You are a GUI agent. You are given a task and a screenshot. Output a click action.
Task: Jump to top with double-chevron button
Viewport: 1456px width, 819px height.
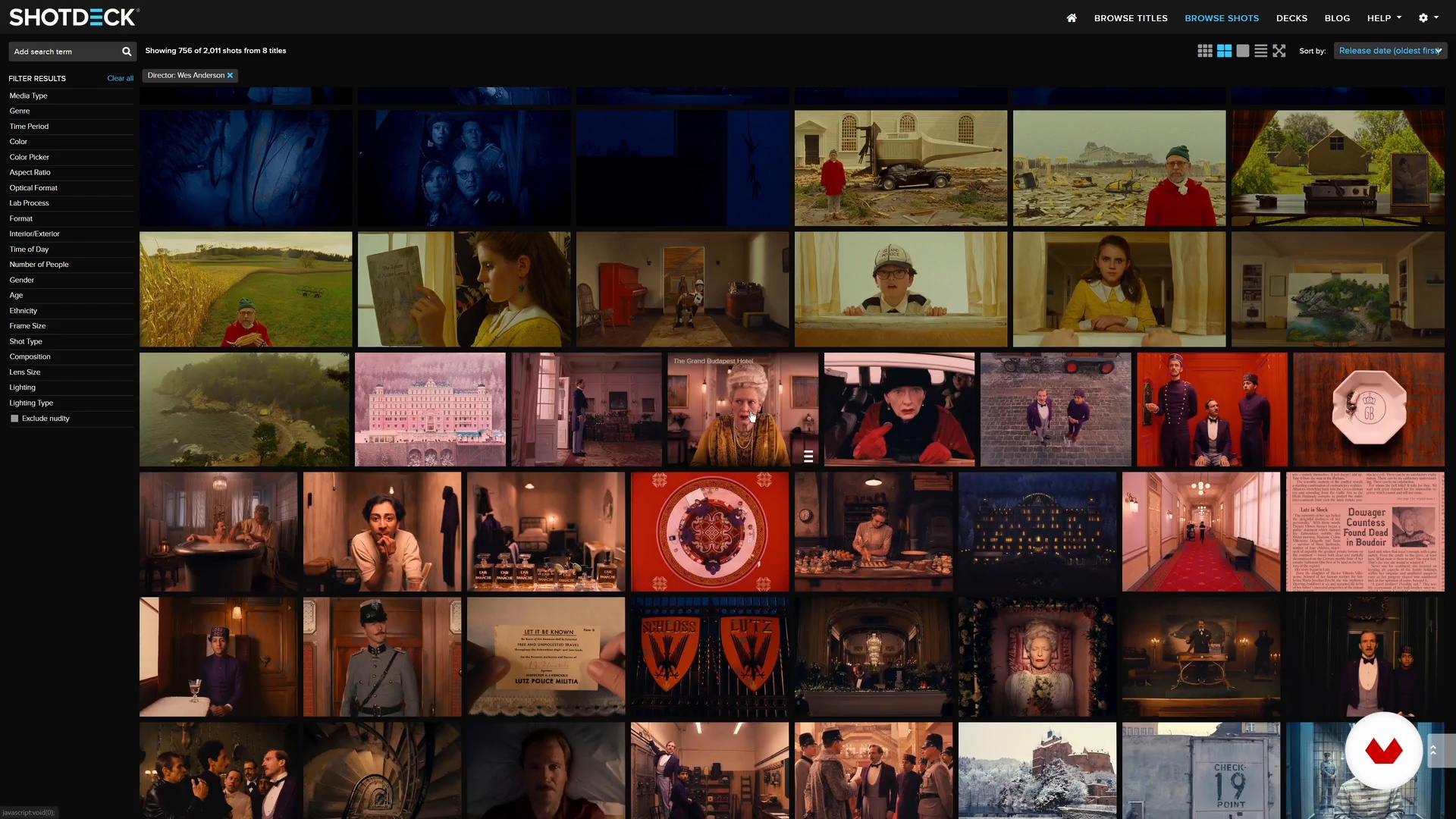[1433, 751]
